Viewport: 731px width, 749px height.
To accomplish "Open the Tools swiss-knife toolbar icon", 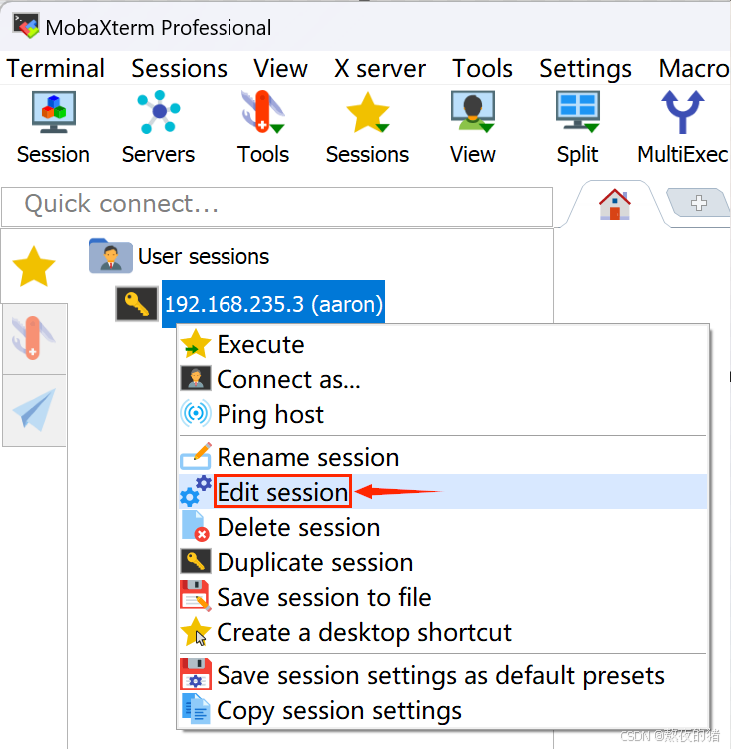I will pyautogui.click(x=263, y=128).
